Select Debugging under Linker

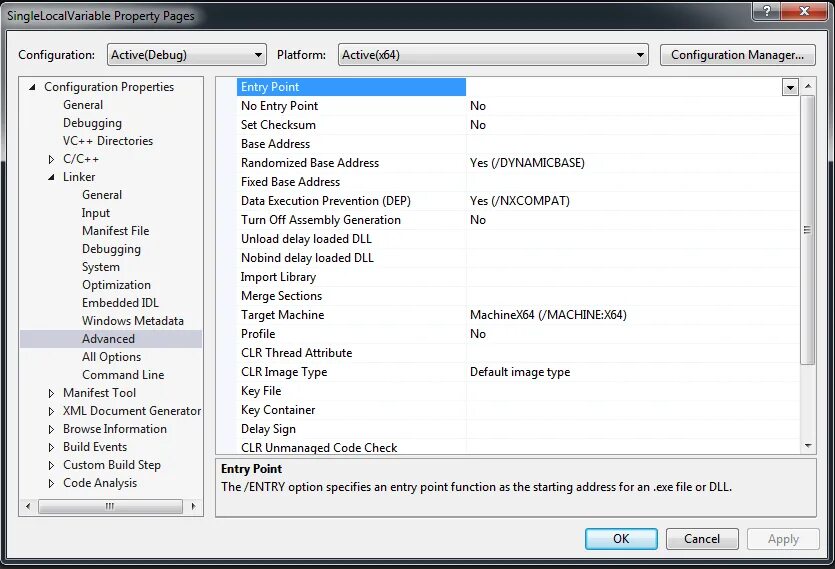[x=111, y=249]
